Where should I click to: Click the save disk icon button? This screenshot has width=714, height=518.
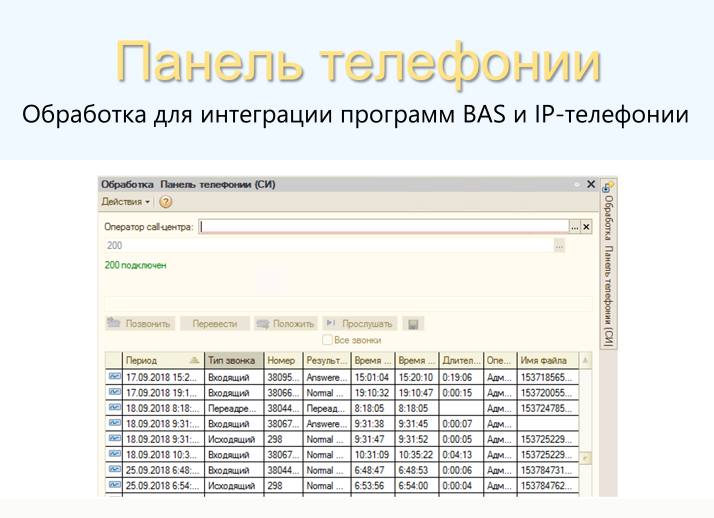pos(413,324)
